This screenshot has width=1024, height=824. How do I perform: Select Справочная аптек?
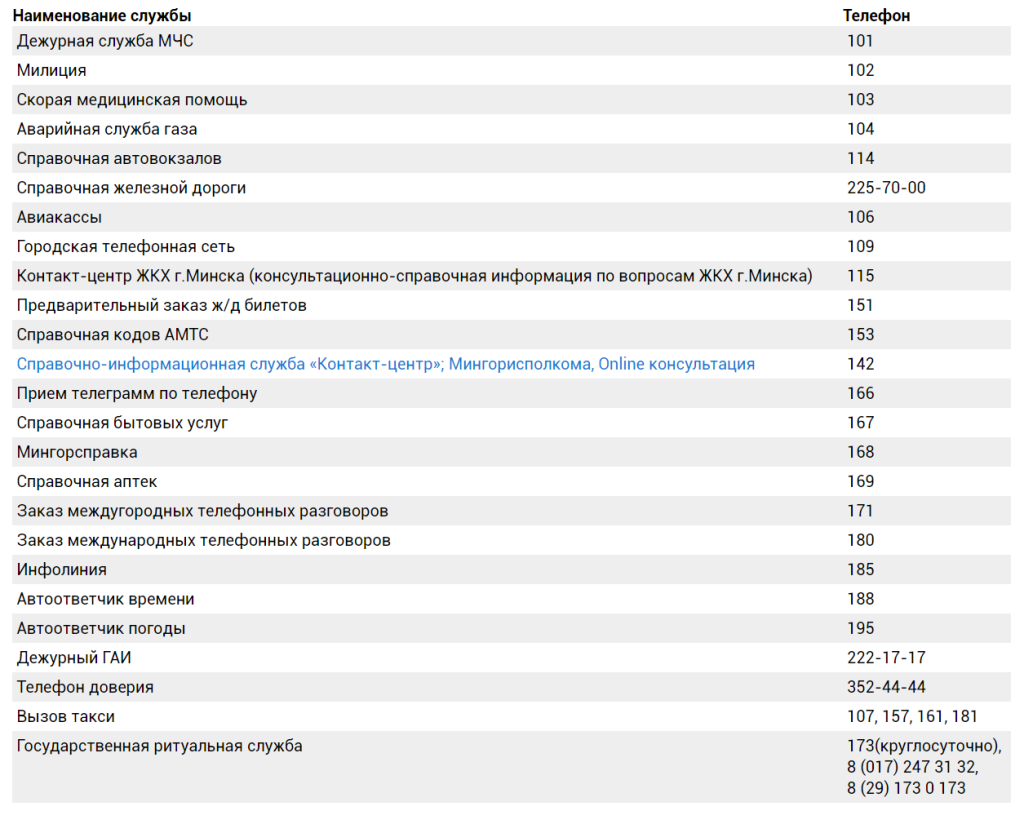(x=87, y=481)
